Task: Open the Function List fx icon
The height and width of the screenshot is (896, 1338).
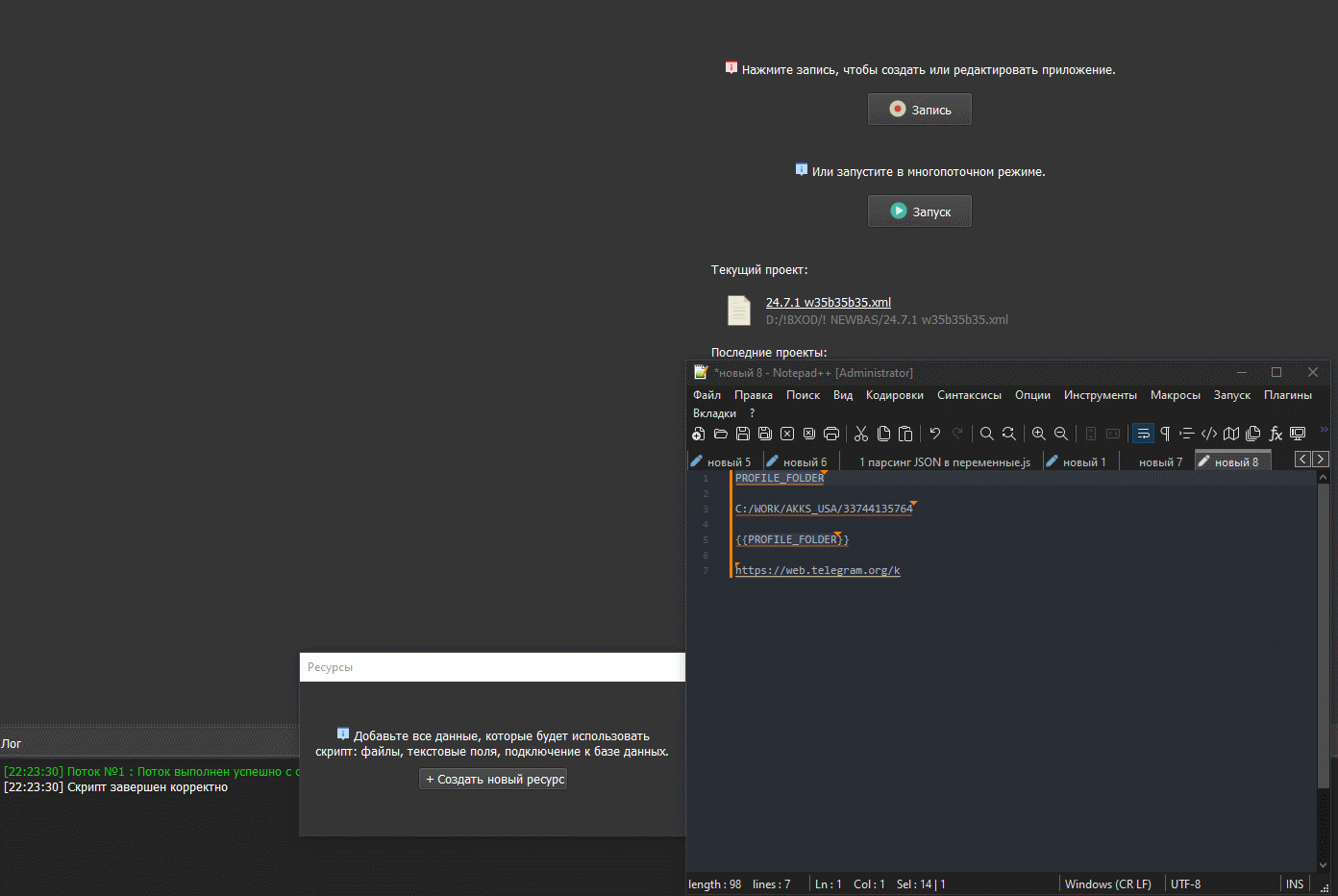Action: (1276, 434)
